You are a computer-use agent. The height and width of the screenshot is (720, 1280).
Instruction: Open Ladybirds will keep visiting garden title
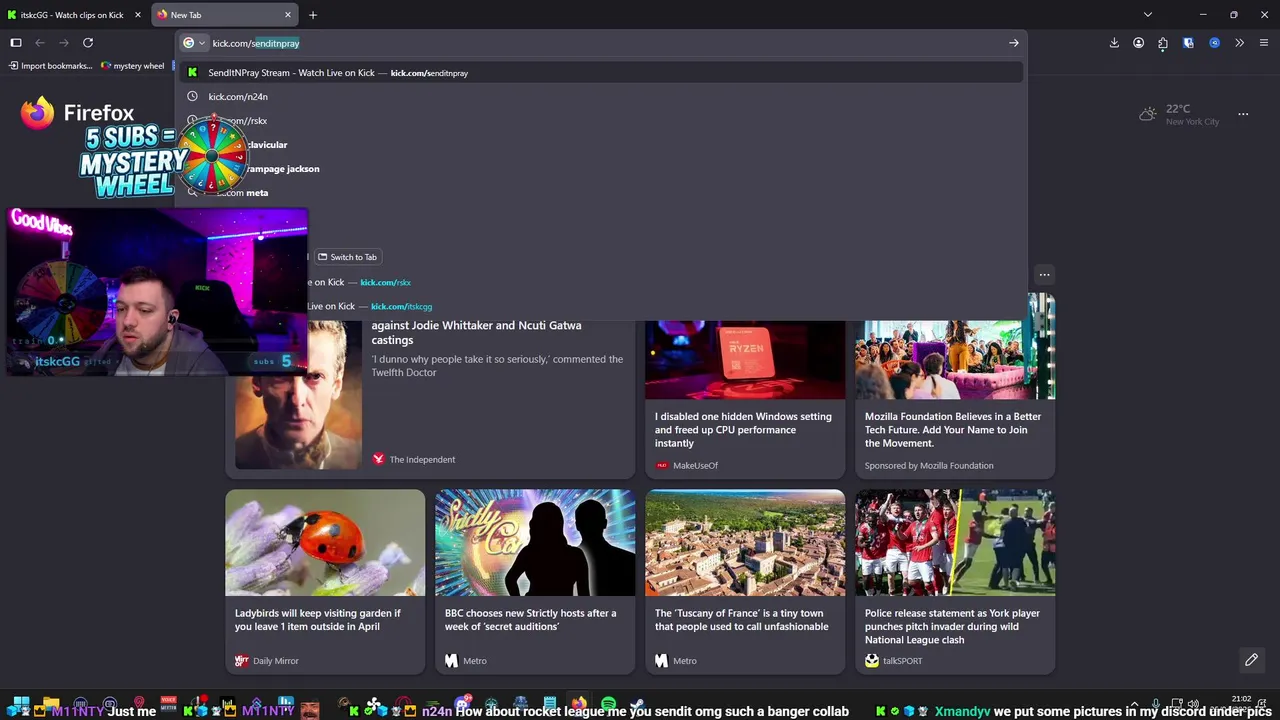tap(318, 620)
